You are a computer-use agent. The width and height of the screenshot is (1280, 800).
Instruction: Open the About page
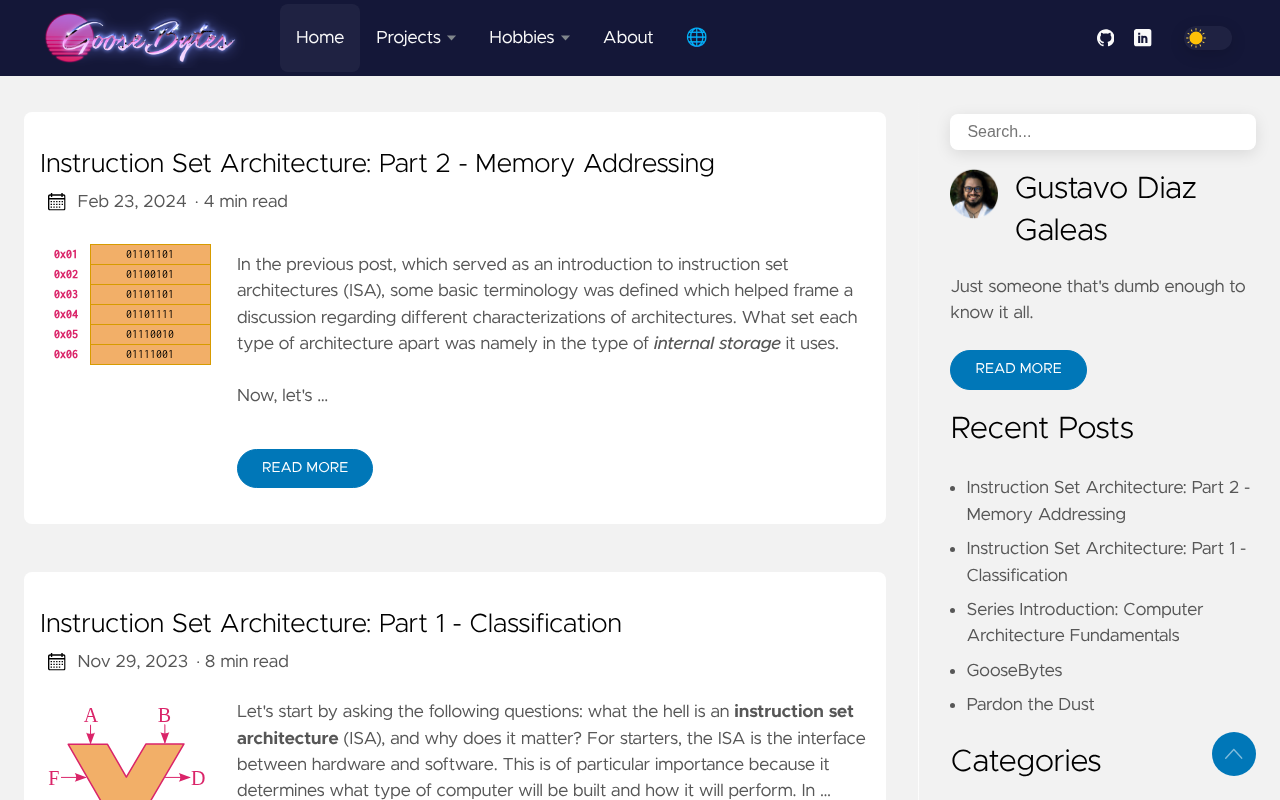point(628,38)
